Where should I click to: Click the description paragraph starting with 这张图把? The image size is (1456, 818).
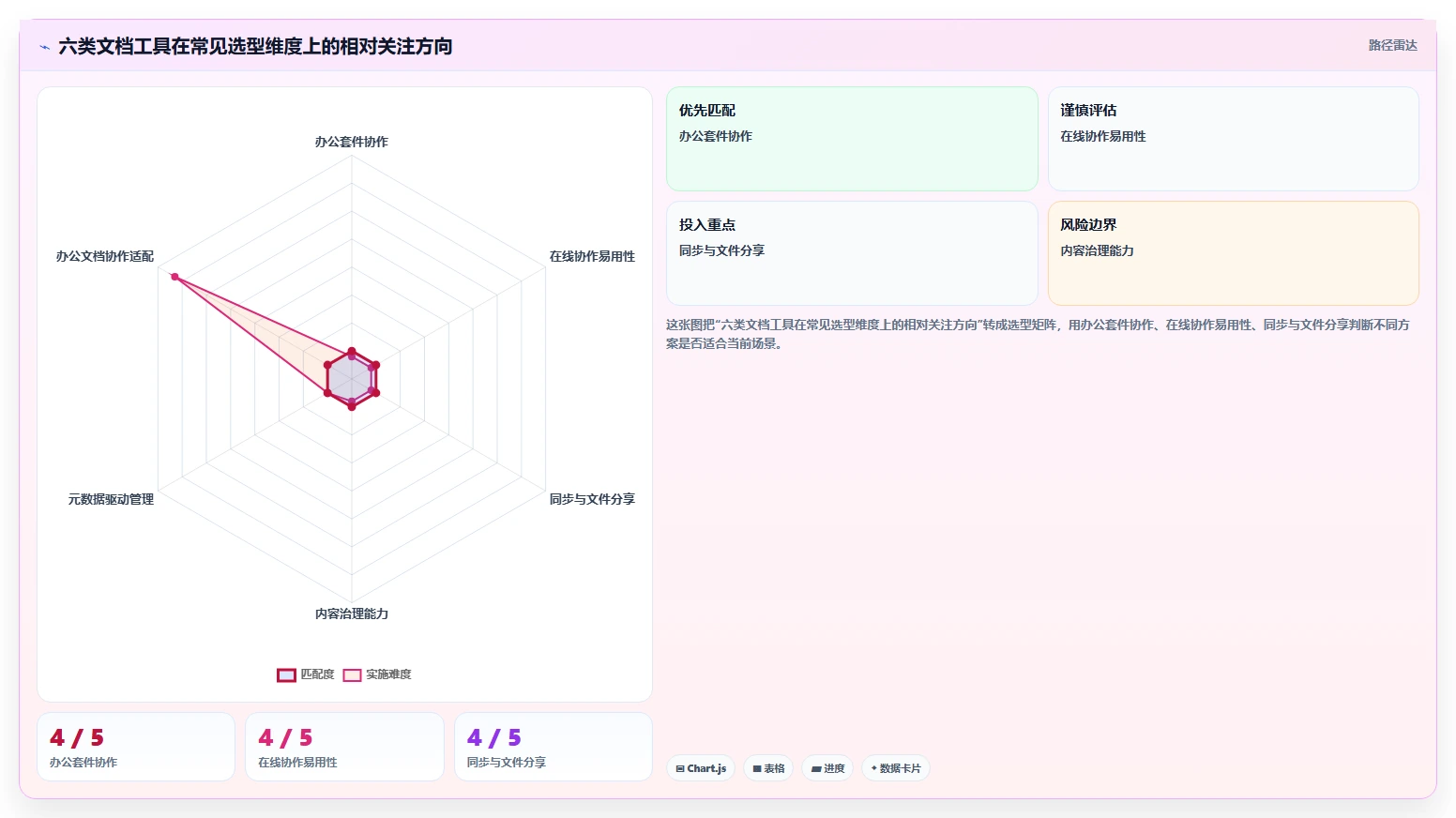click(1038, 334)
